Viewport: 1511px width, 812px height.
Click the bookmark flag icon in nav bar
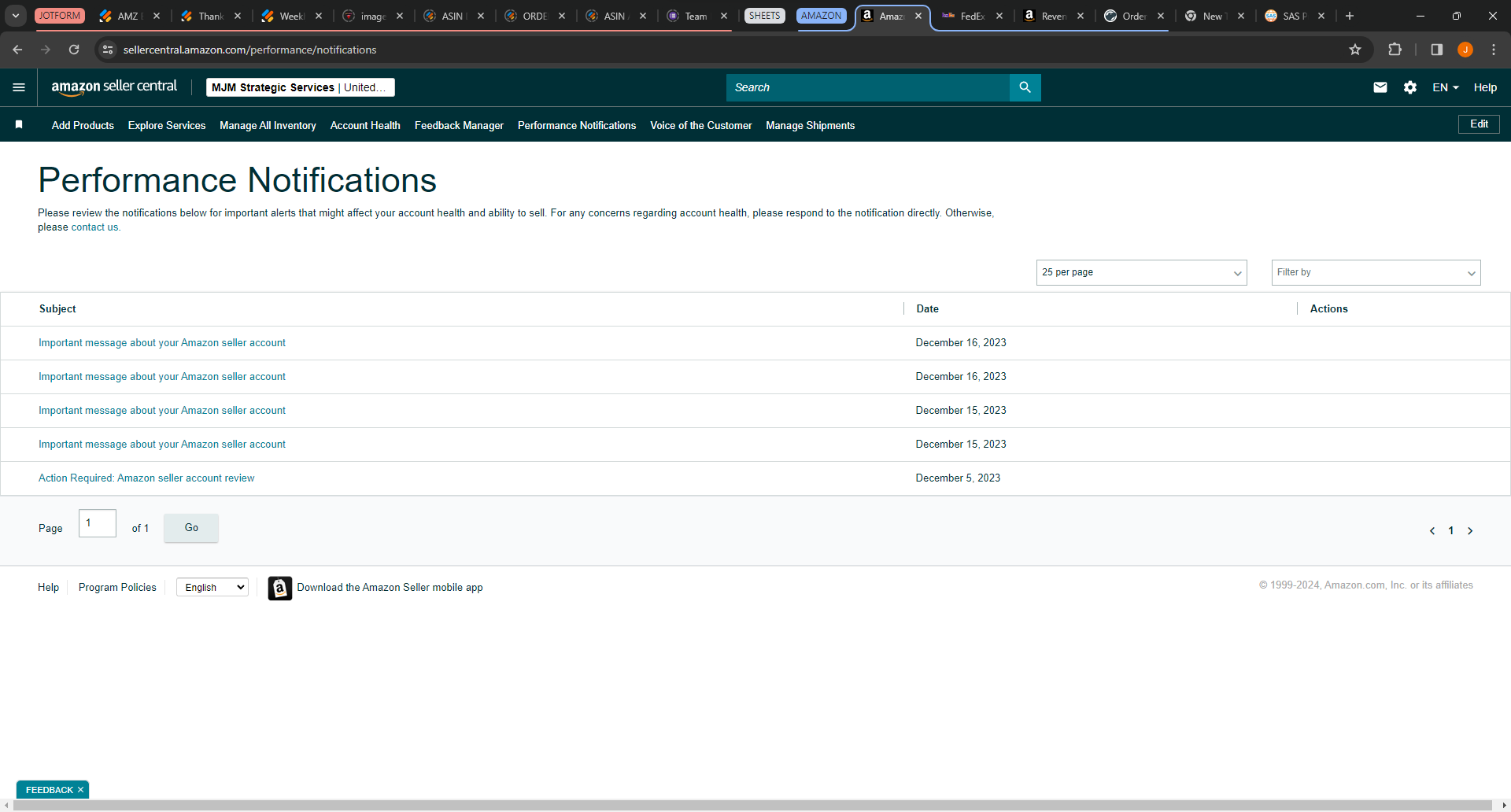tap(19, 124)
